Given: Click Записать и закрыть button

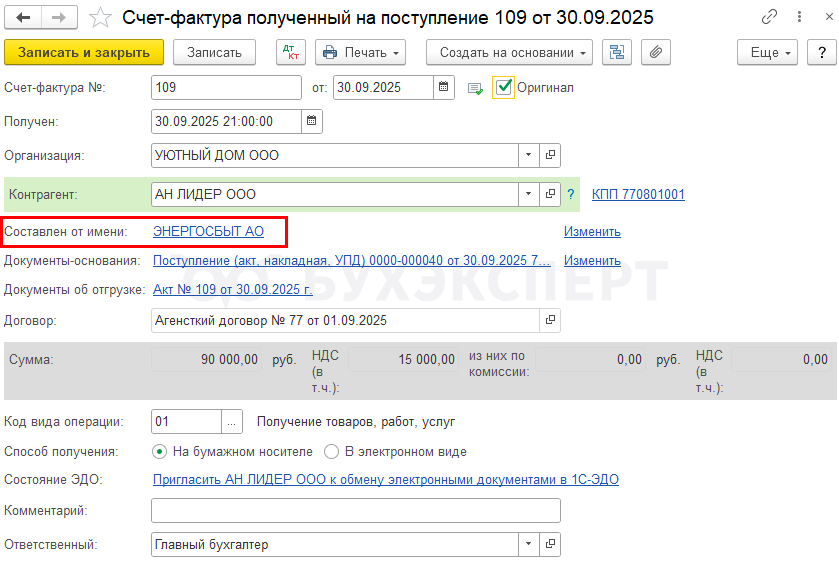Looking at the screenshot, I should pyautogui.click(x=84, y=52).
